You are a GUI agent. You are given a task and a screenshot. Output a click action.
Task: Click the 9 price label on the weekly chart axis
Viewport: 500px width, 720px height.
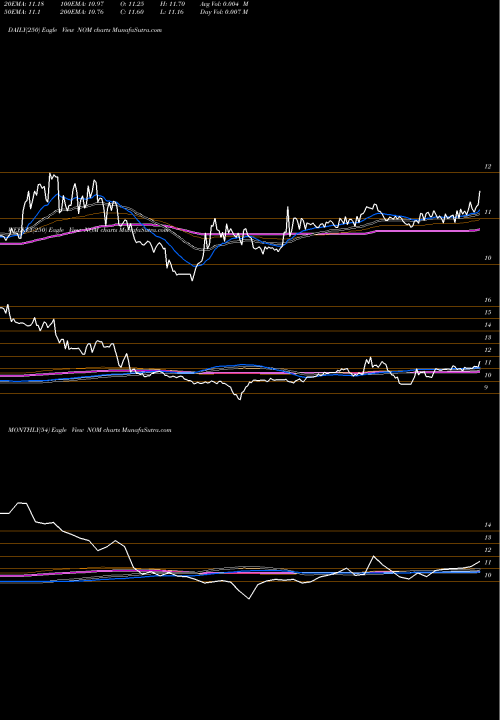pos(487,388)
